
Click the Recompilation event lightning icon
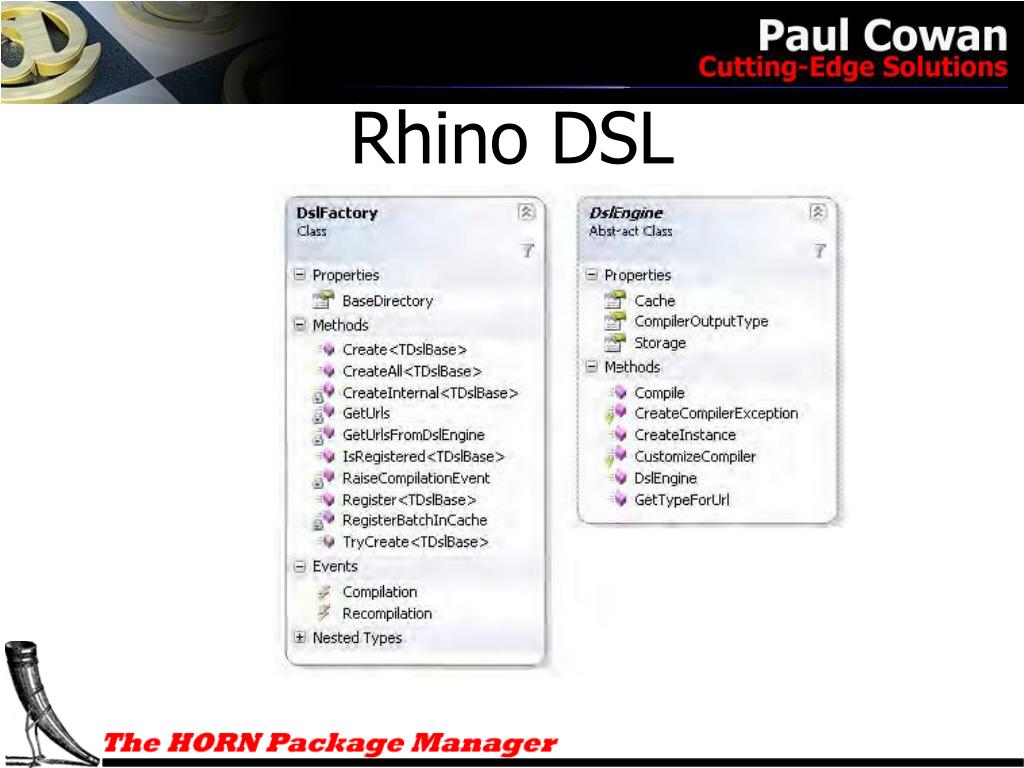pos(324,613)
